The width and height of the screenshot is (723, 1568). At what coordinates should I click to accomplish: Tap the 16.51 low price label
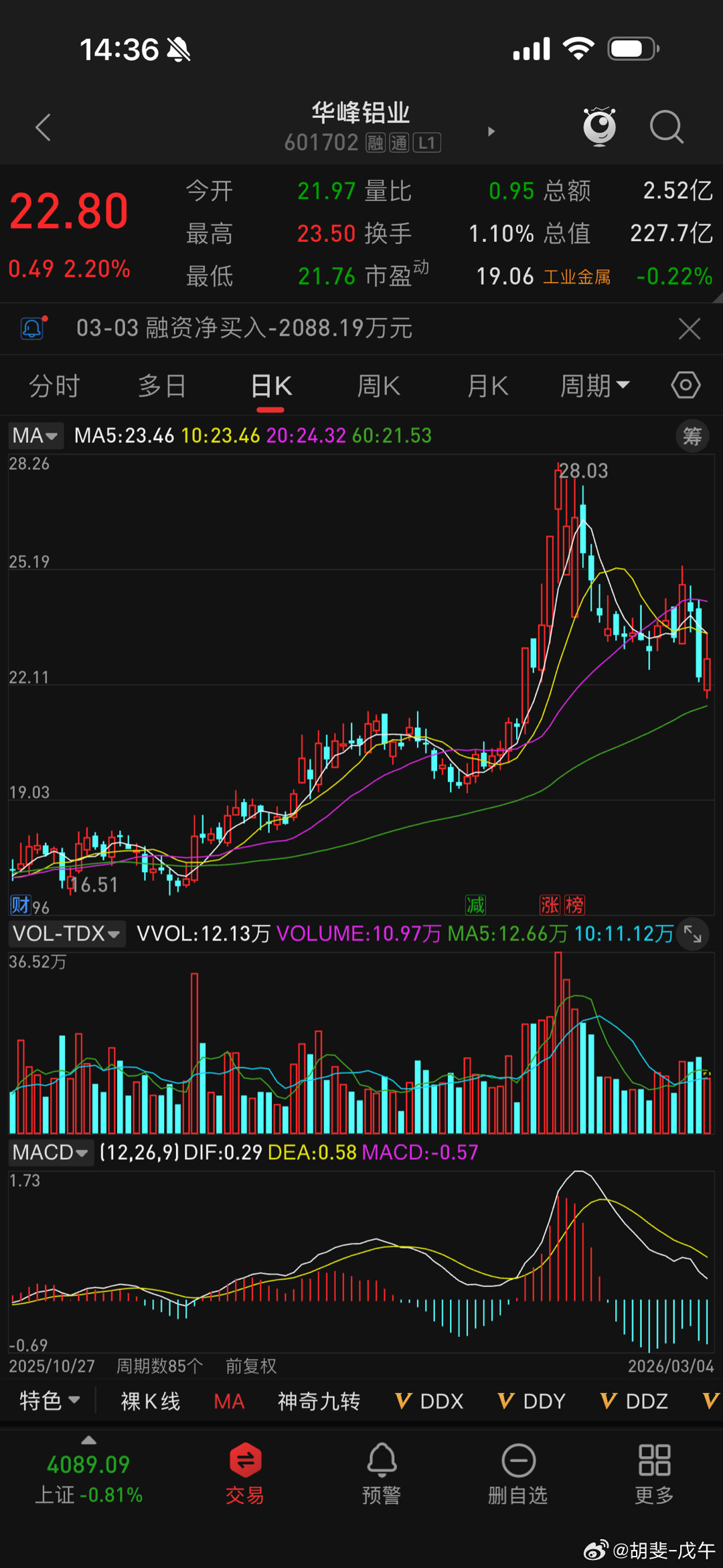tap(94, 885)
